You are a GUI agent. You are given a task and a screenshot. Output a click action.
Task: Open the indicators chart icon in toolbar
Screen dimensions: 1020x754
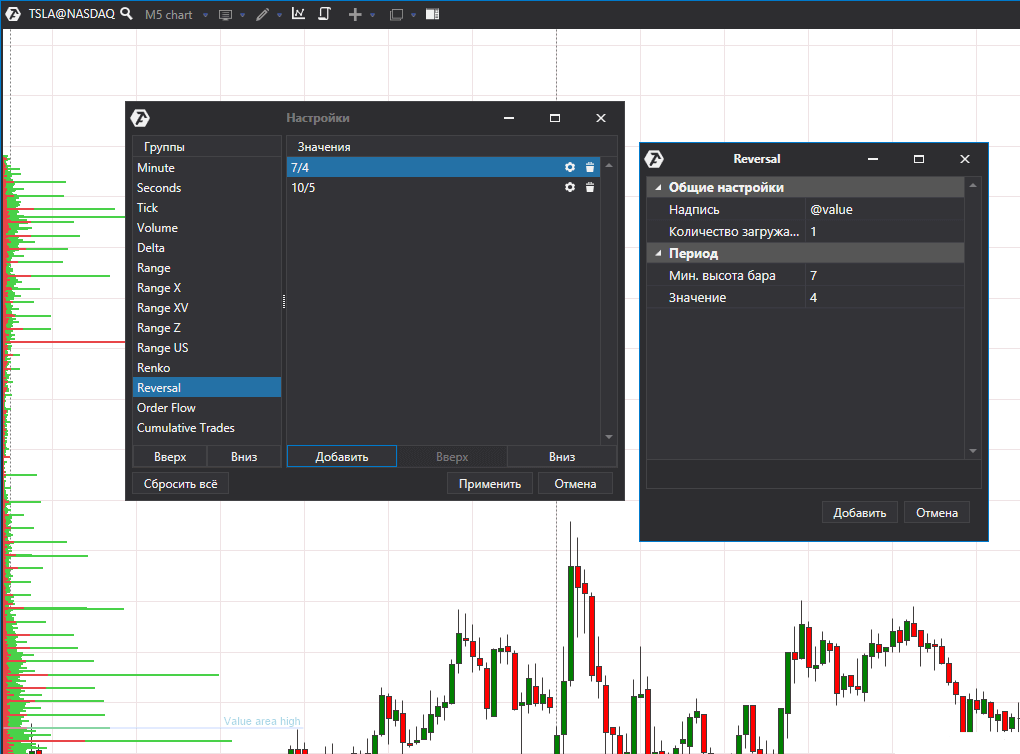point(299,15)
